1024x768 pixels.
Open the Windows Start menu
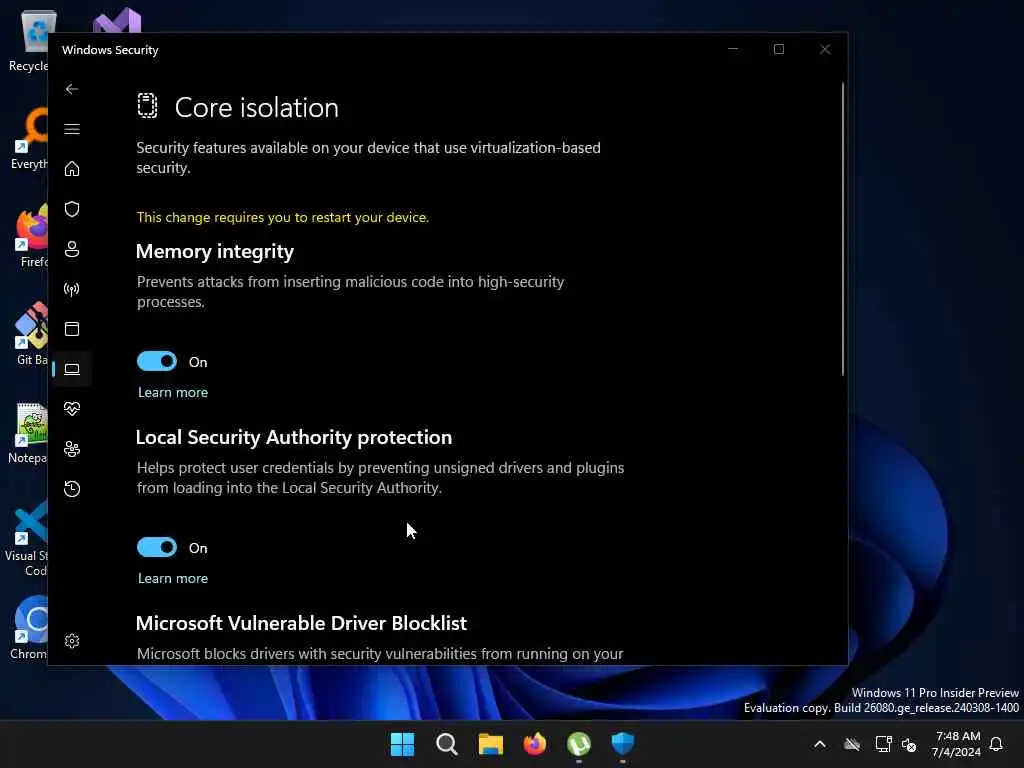pyautogui.click(x=402, y=744)
